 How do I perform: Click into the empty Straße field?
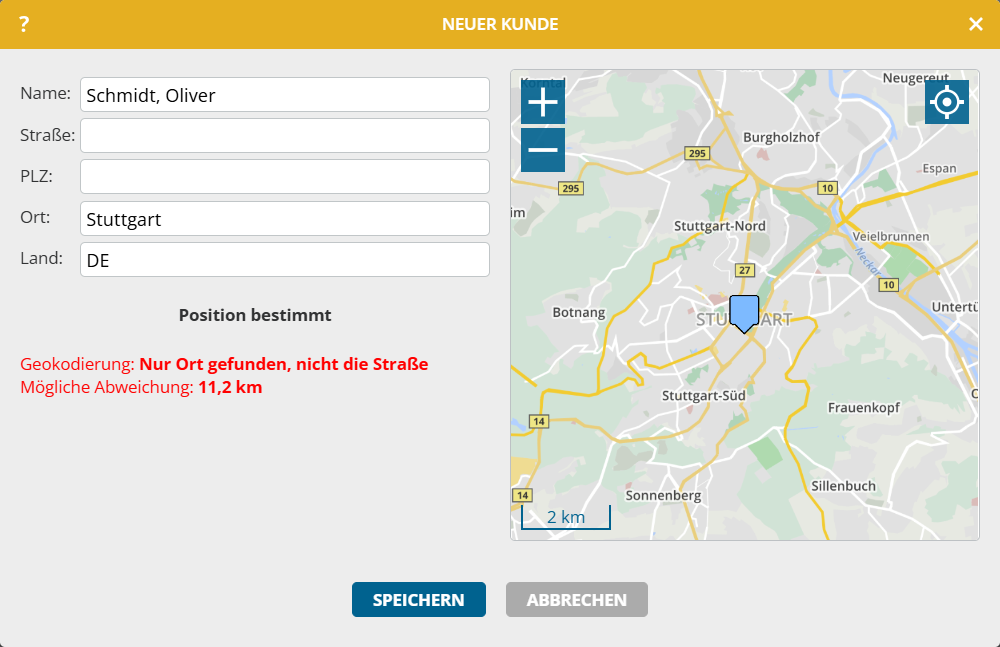(285, 136)
